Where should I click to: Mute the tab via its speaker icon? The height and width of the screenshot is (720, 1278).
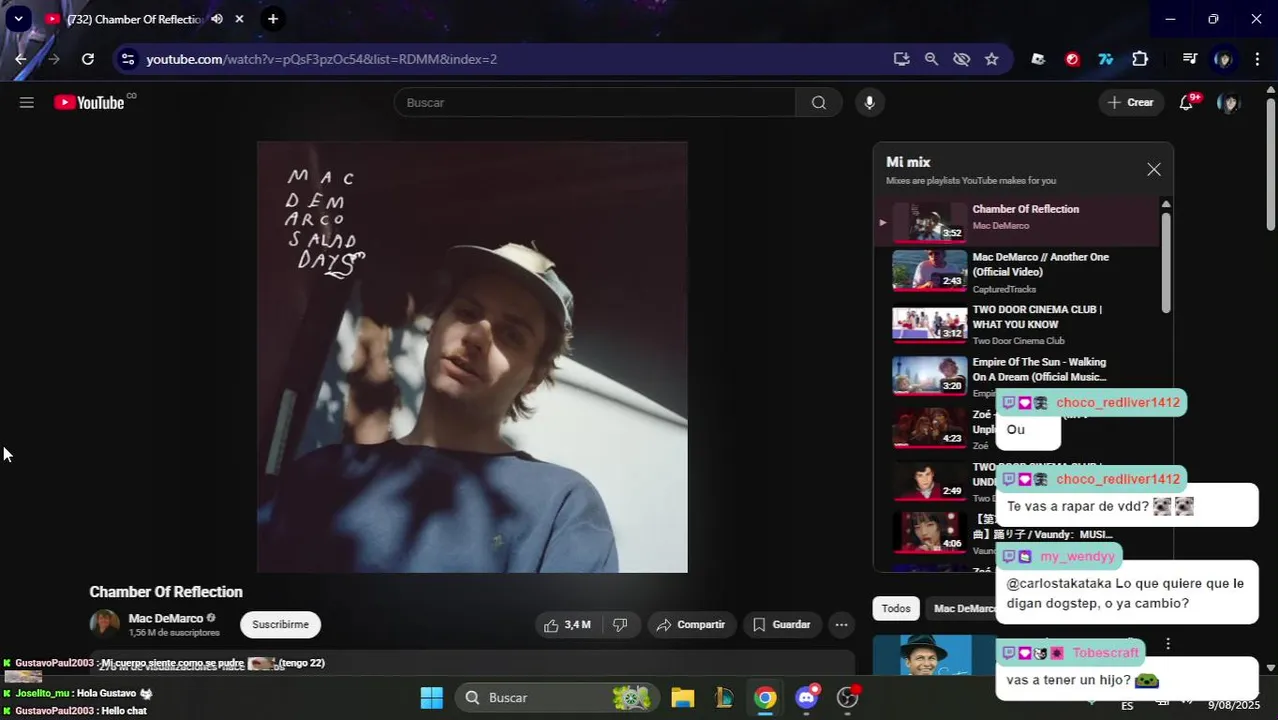click(217, 19)
